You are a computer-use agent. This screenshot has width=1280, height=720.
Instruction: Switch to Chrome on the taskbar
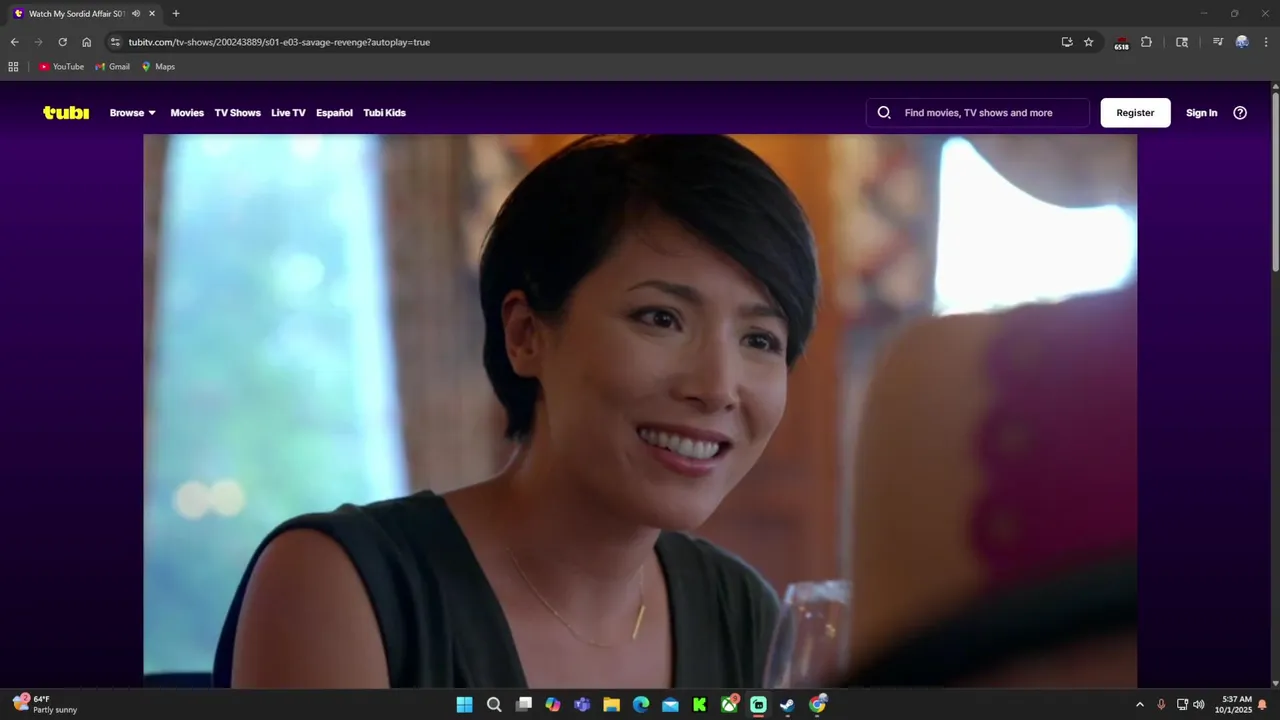point(817,705)
